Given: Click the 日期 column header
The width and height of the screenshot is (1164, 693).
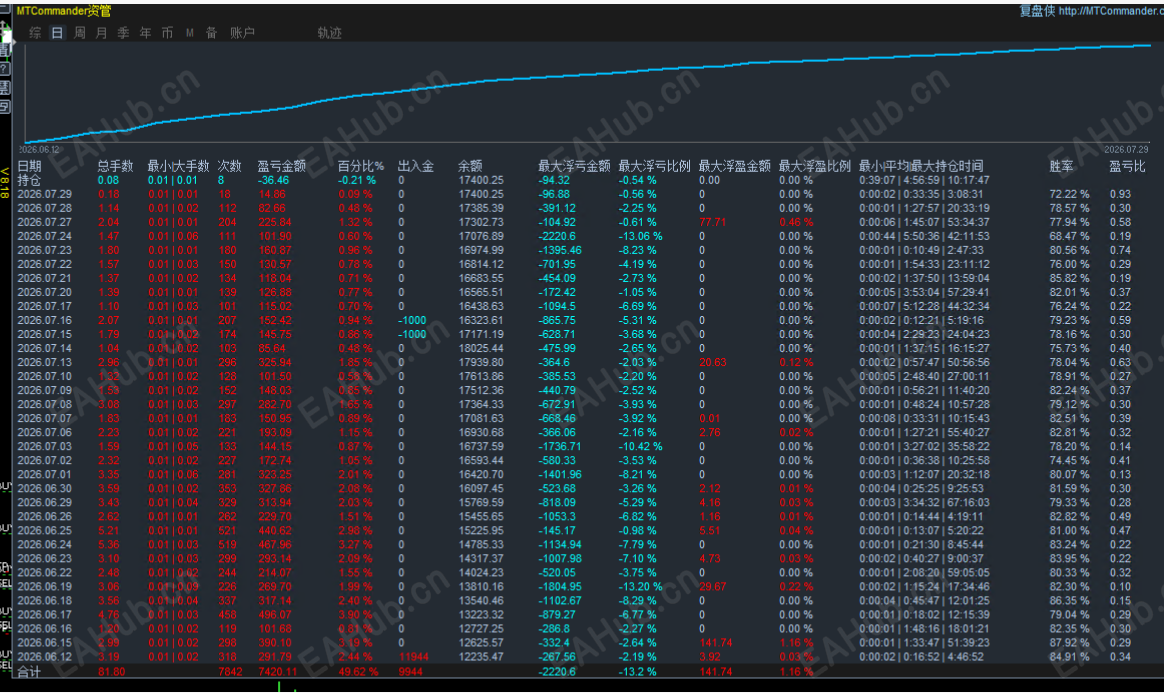Looking at the screenshot, I should [30, 166].
